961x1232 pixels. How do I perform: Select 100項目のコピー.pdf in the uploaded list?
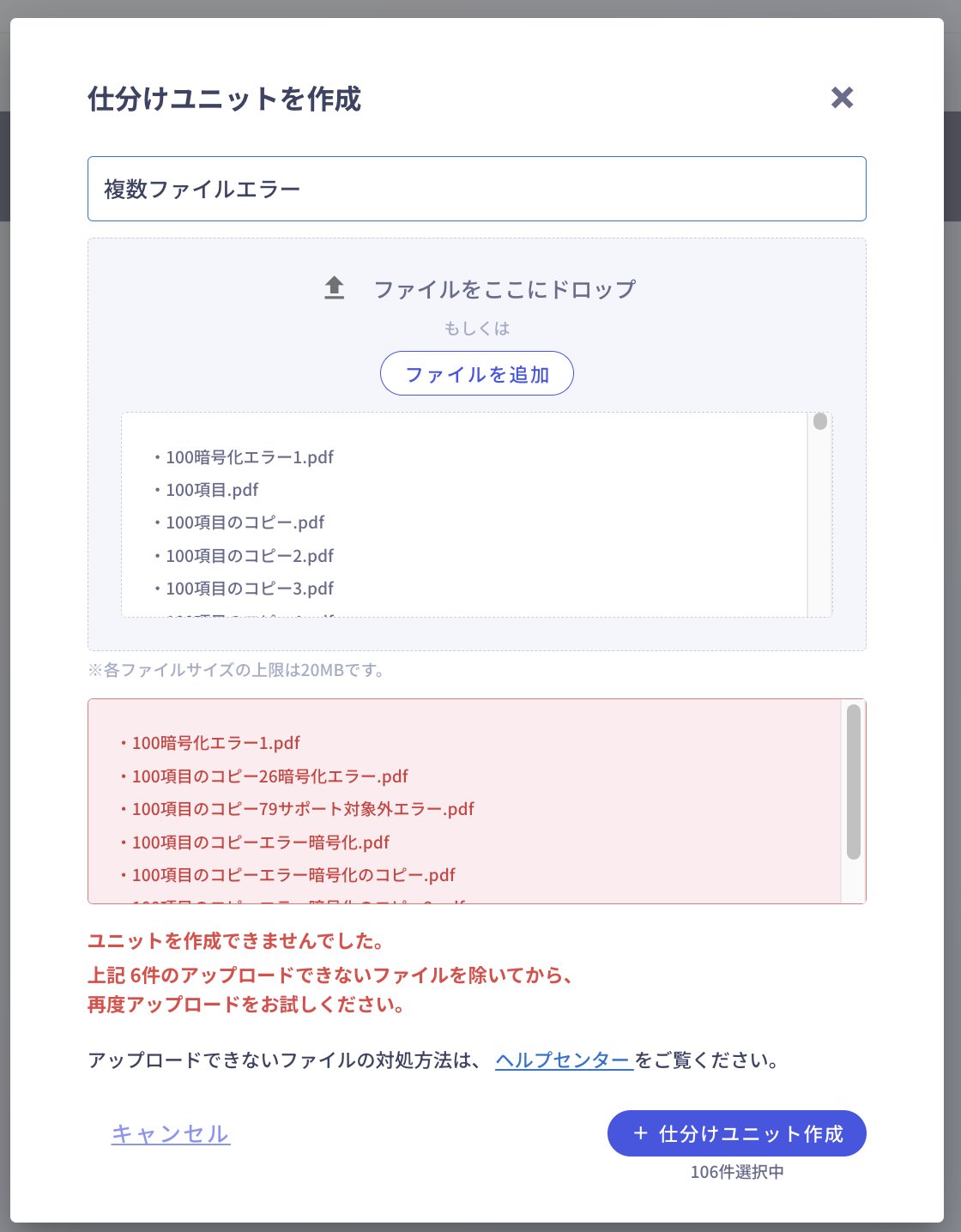click(x=245, y=522)
